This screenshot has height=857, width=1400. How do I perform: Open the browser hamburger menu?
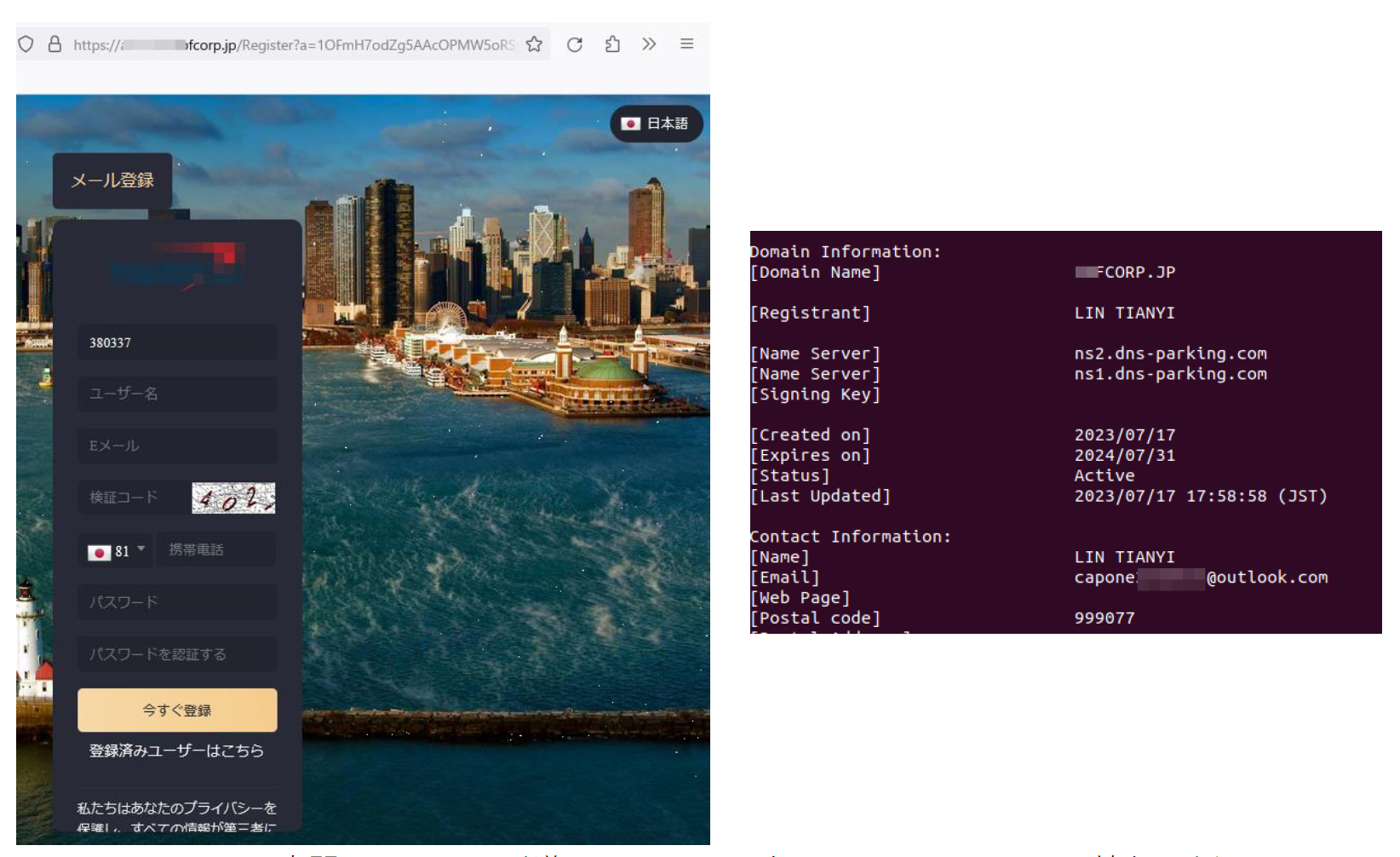686,44
